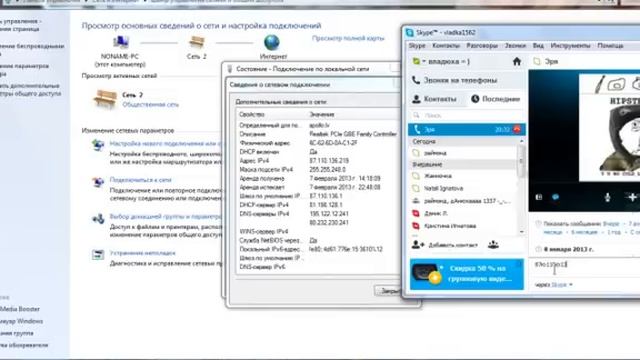Collapse the 'Вчерашние' group header in Skype
The height and width of the screenshot is (360, 640).
463,164
